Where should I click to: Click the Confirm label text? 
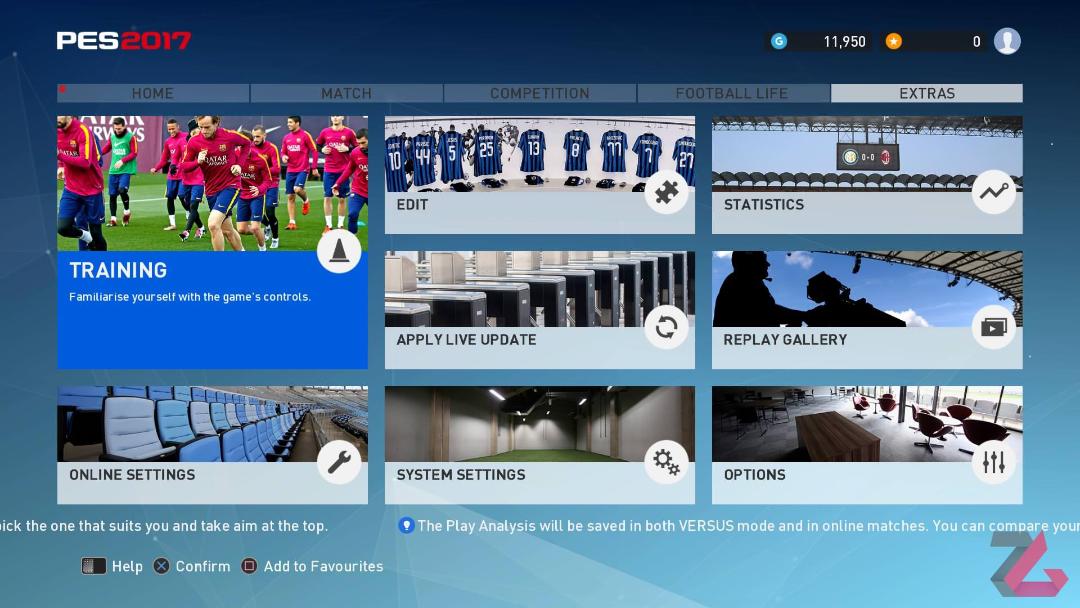202,566
